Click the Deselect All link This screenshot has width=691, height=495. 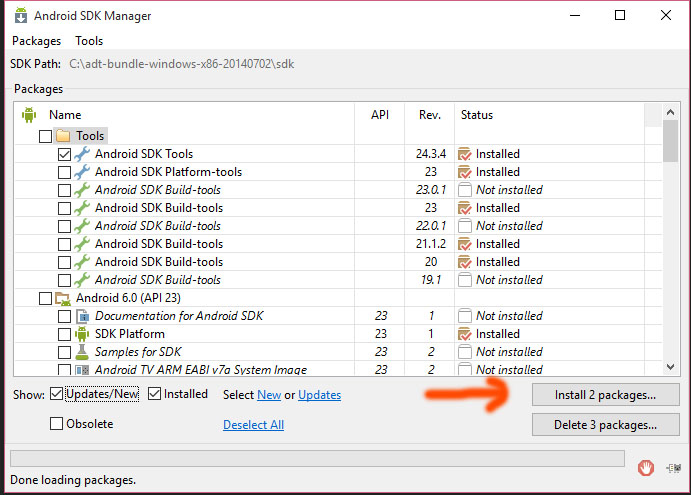pos(253,425)
